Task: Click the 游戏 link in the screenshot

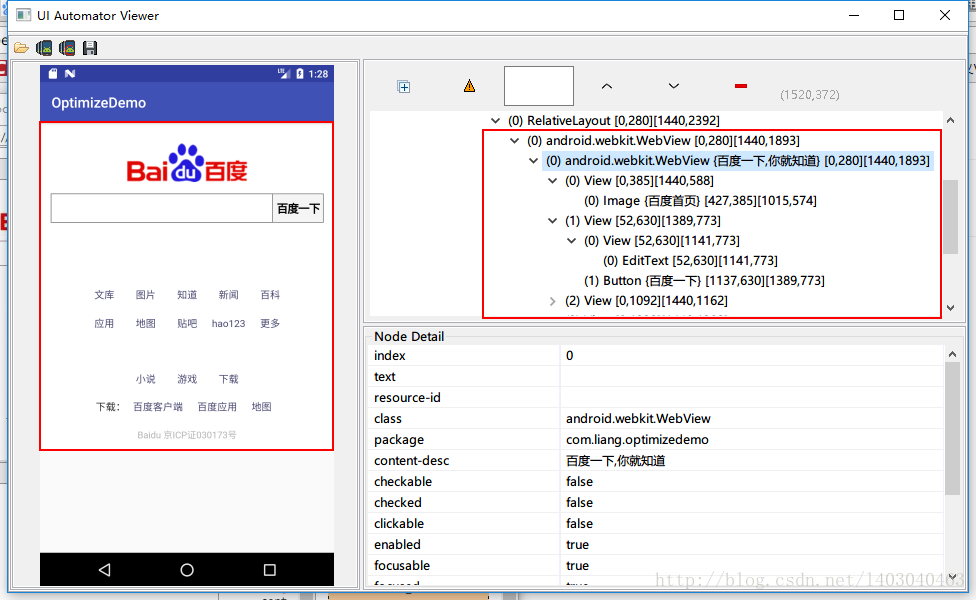Action: [x=187, y=379]
